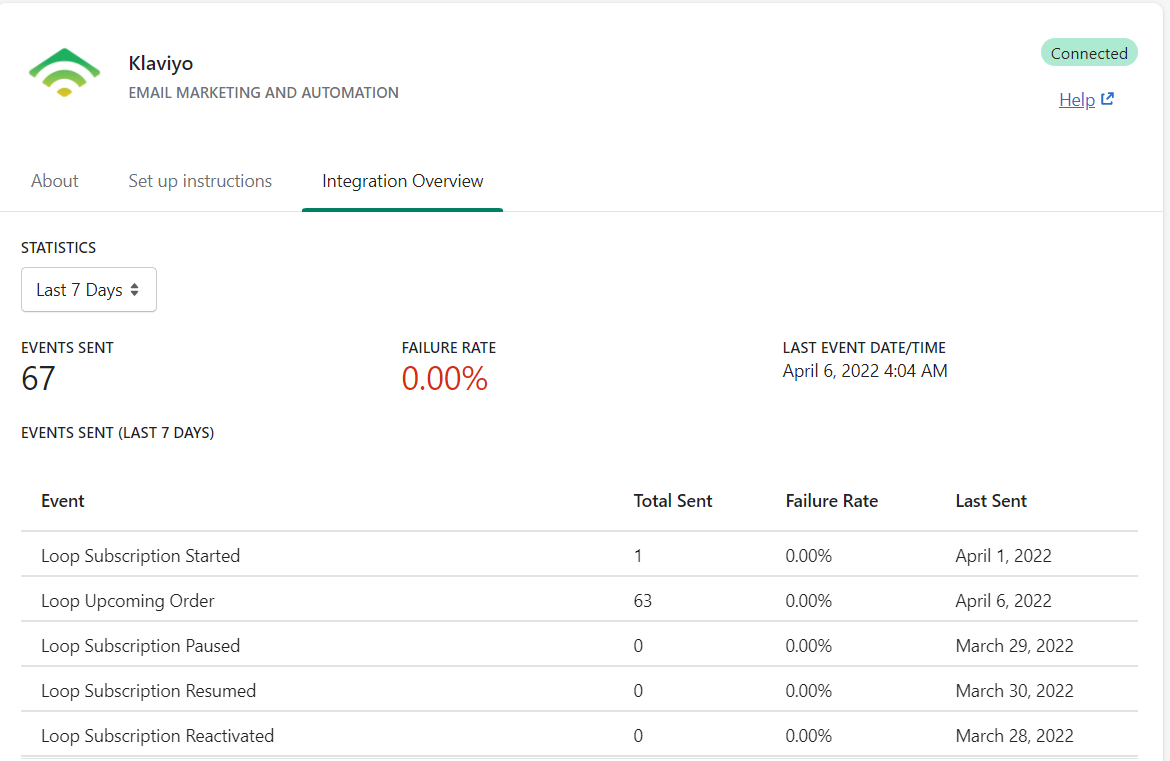Click total sent 0 for Subscription Paused
Image resolution: width=1170 pixels, height=761 pixels.
(x=638, y=645)
